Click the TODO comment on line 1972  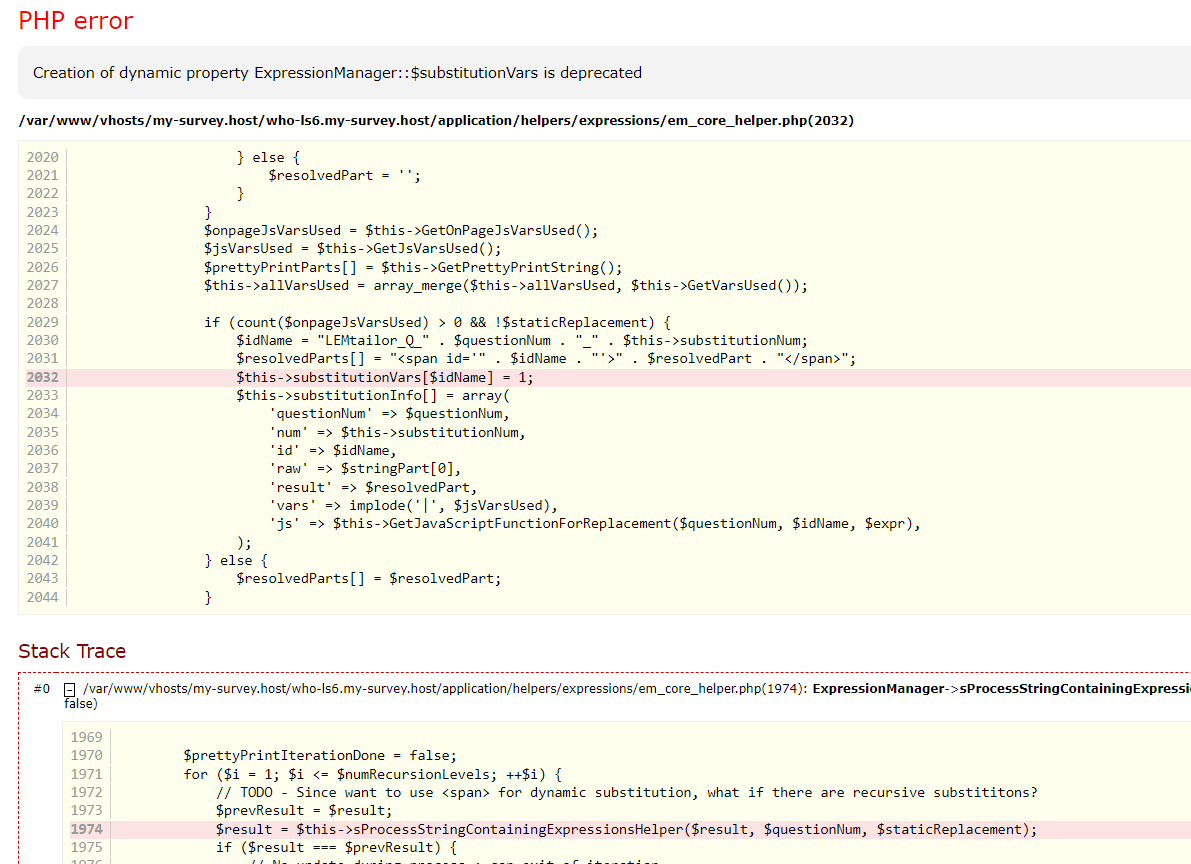[626, 792]
